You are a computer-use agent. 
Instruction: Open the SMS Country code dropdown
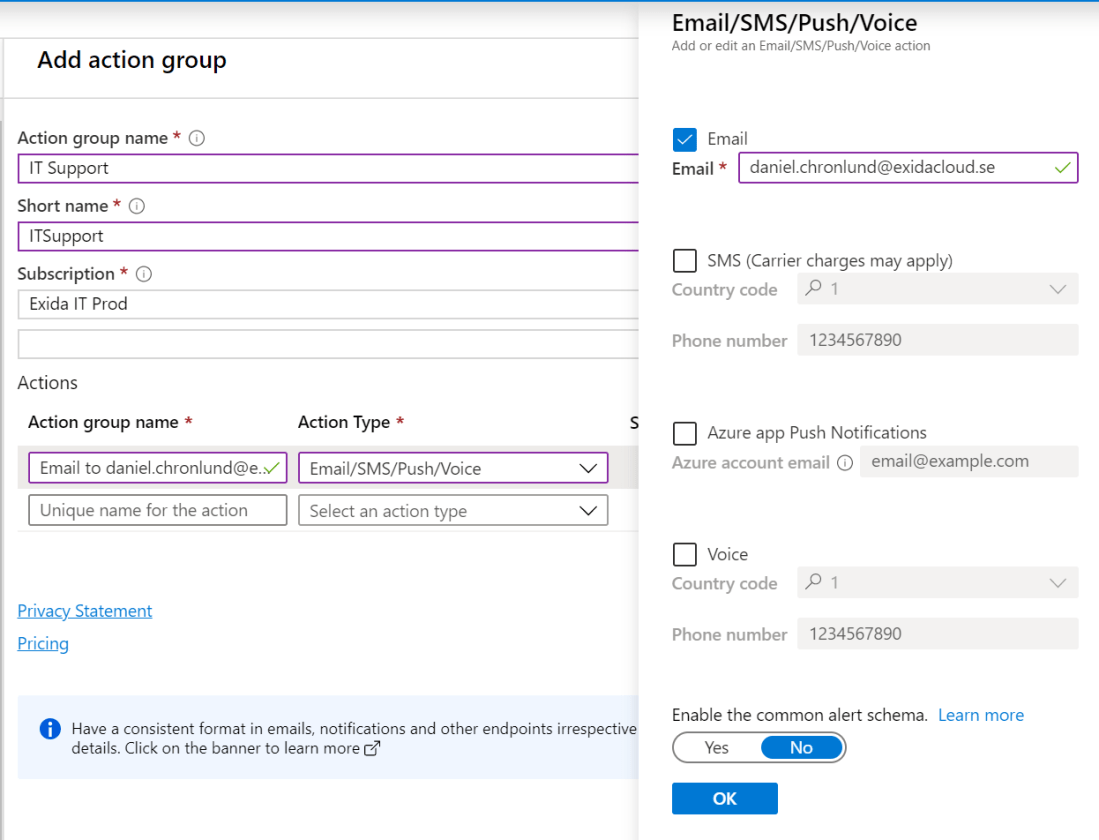tap(937, 289)
